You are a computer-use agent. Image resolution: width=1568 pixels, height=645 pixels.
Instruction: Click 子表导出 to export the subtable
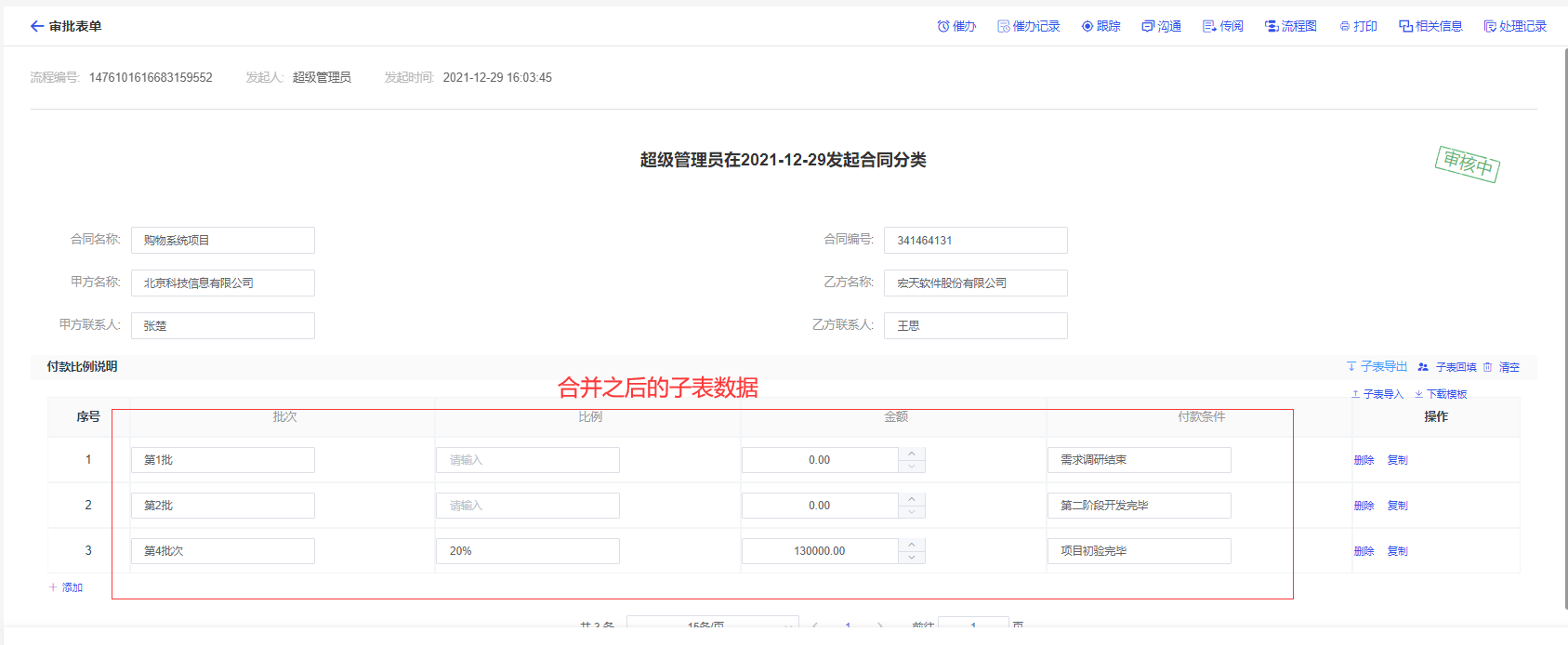[x=1377, y=367]
